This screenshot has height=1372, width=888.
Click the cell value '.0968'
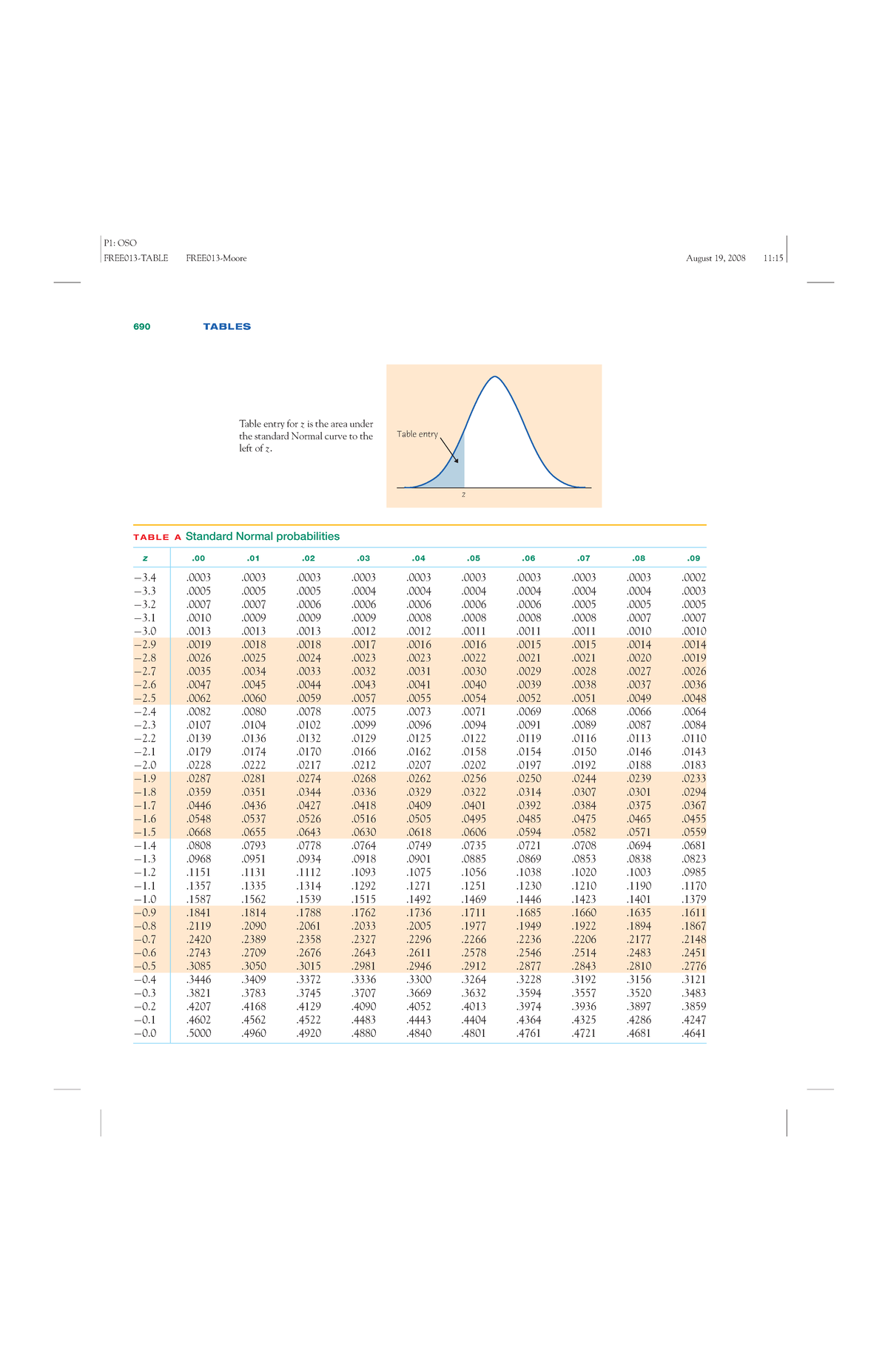(198, 859)
